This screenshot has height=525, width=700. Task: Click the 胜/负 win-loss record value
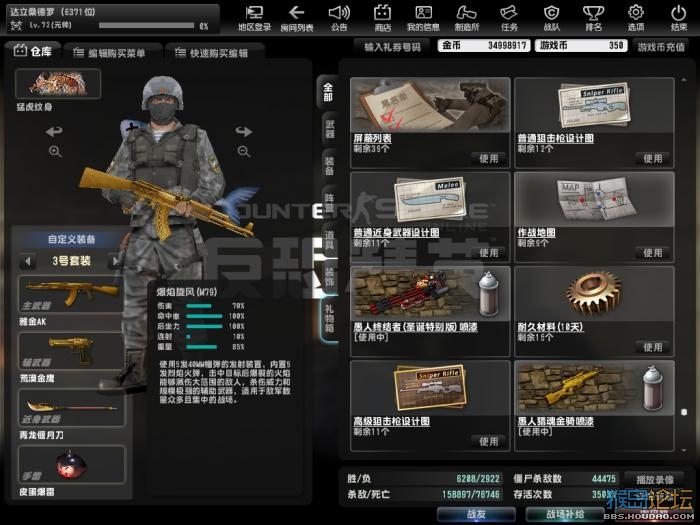click(x=477, y=479)
